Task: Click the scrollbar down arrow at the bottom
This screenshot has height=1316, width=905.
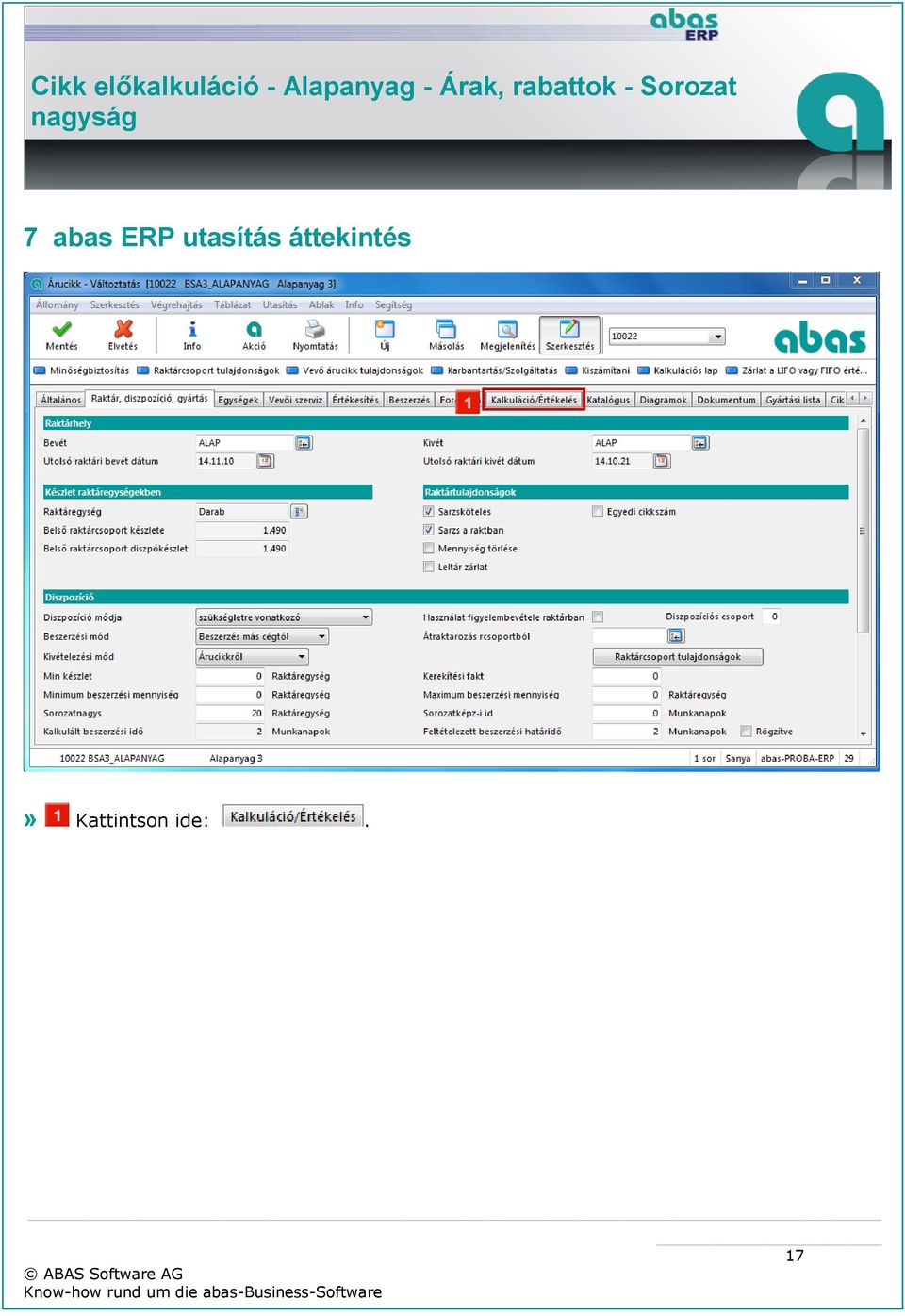Action: click(863, 735)
